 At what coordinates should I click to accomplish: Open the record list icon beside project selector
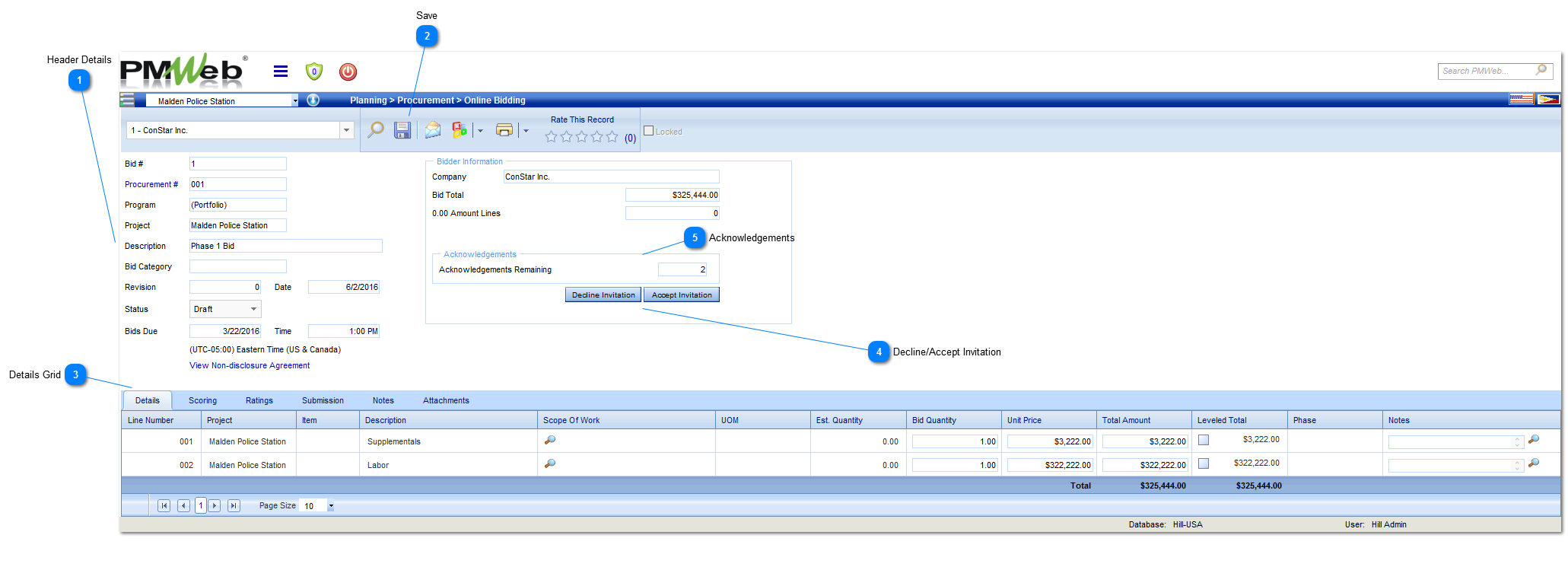click(128, 100)
